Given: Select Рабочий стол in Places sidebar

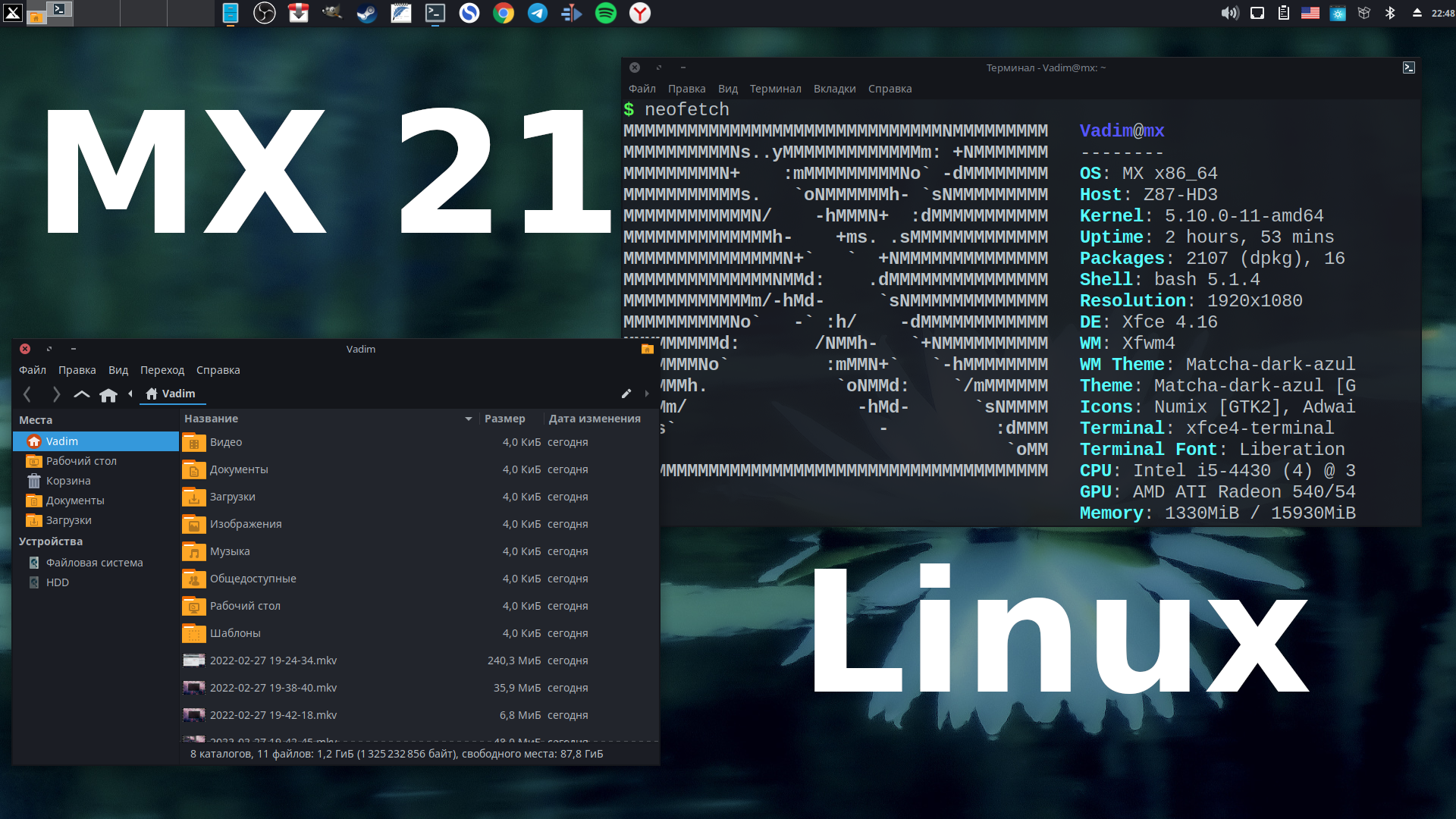Looking at the screenshot, I should 96,461.
